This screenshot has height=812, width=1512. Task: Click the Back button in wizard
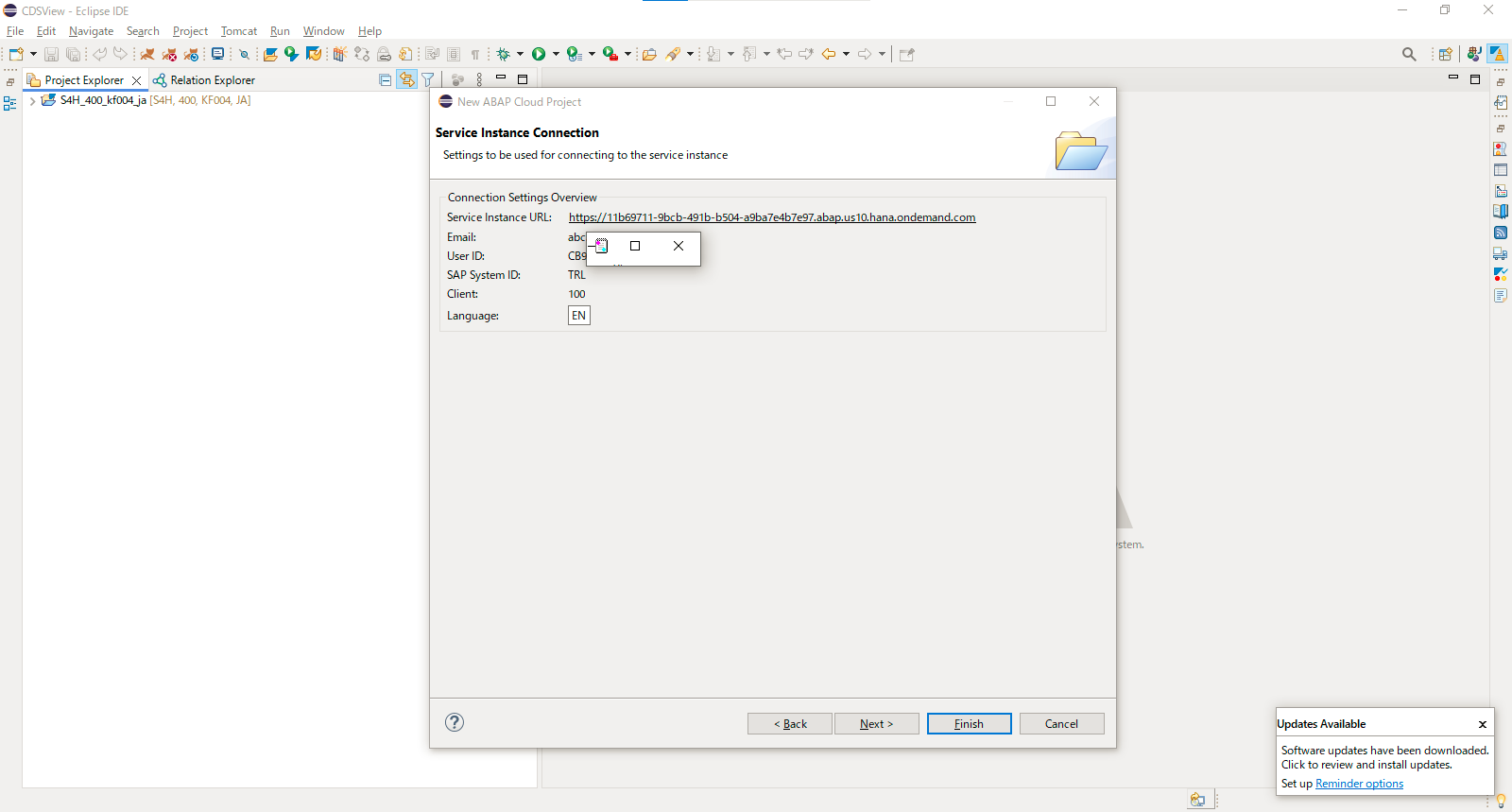790,724
